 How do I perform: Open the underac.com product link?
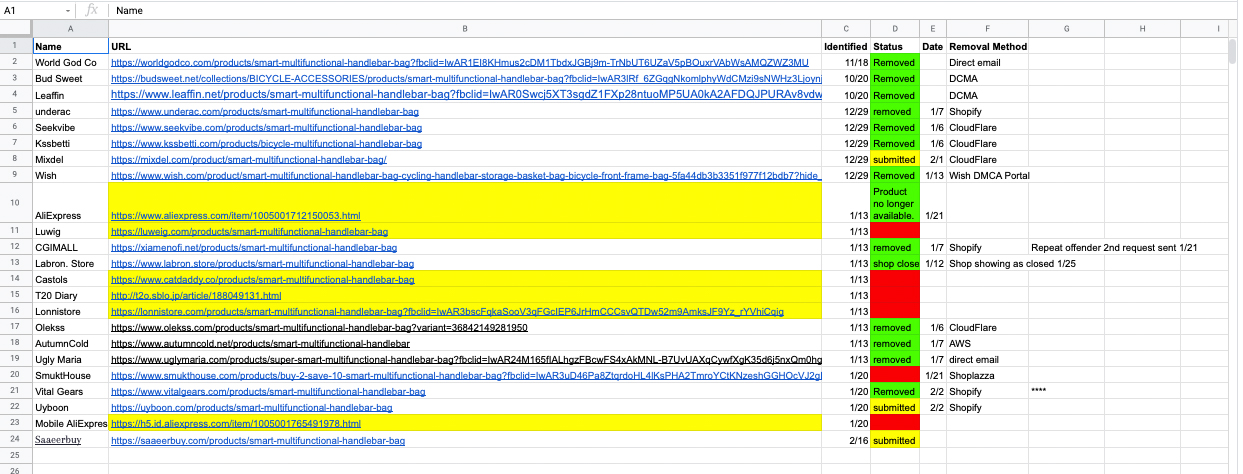pyautogui.click(x=265, y=112)
